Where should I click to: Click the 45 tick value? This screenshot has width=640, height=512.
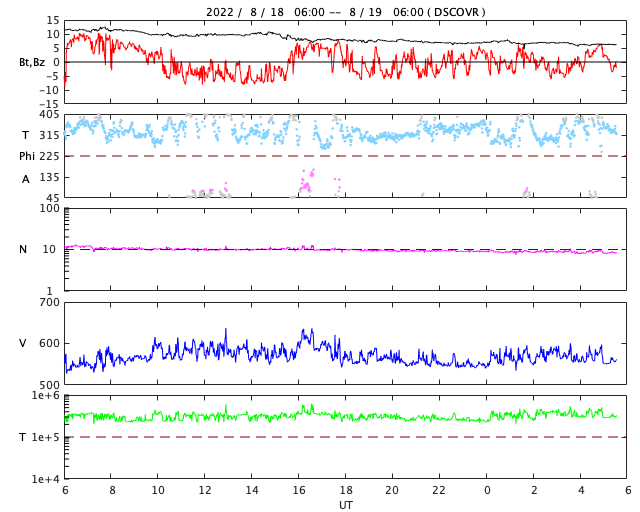[x=53, y=198]
